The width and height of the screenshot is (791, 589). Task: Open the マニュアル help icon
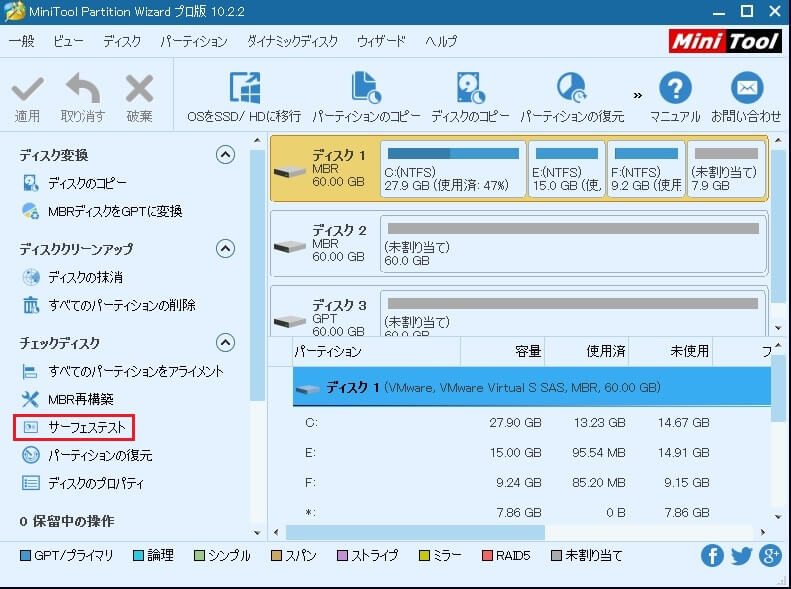[x=675, y=88]
